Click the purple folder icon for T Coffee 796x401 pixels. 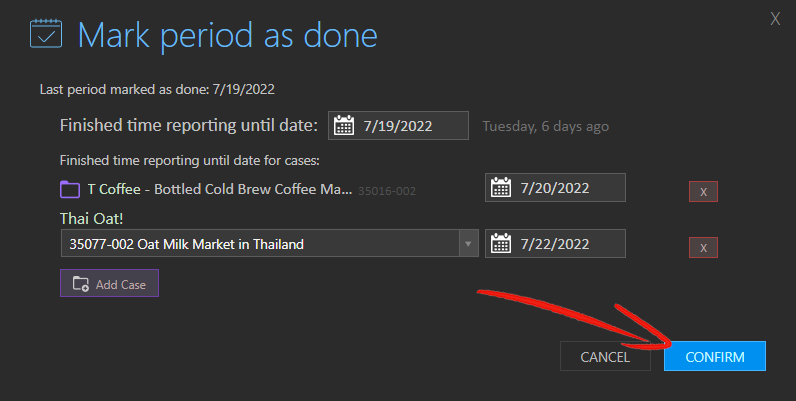70,190
